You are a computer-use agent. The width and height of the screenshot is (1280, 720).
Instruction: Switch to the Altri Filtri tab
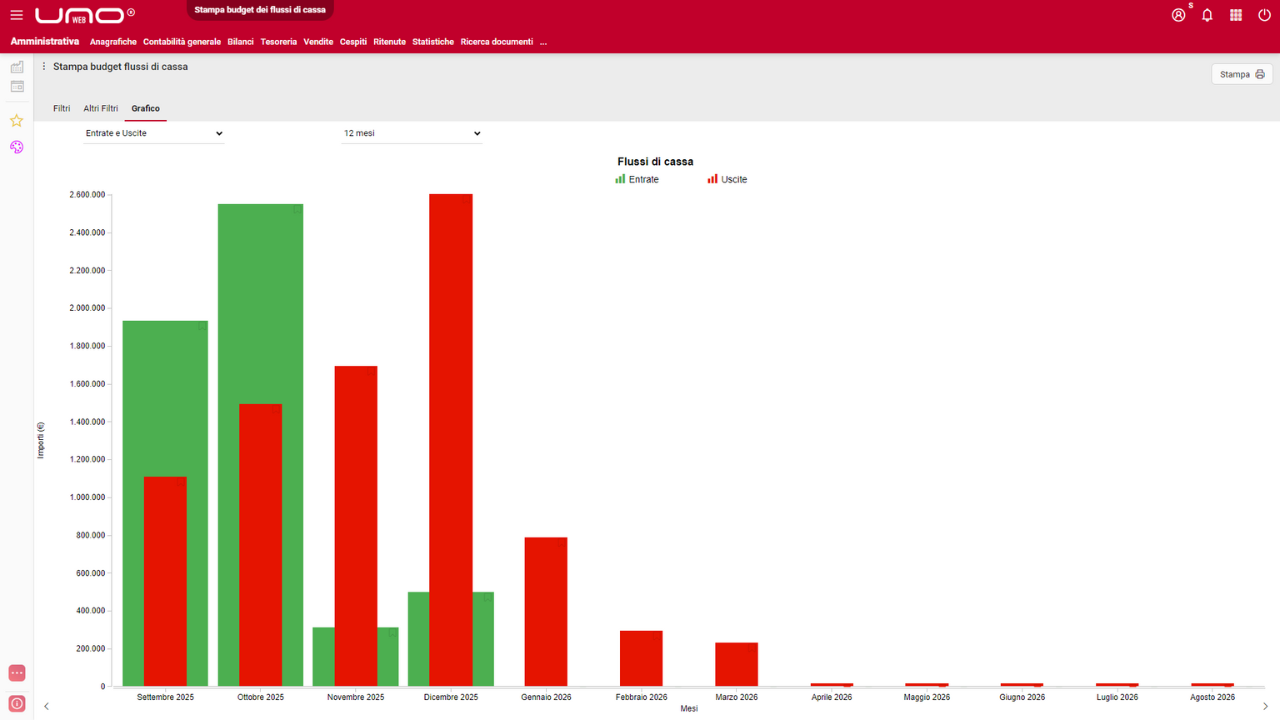point(101,108)
